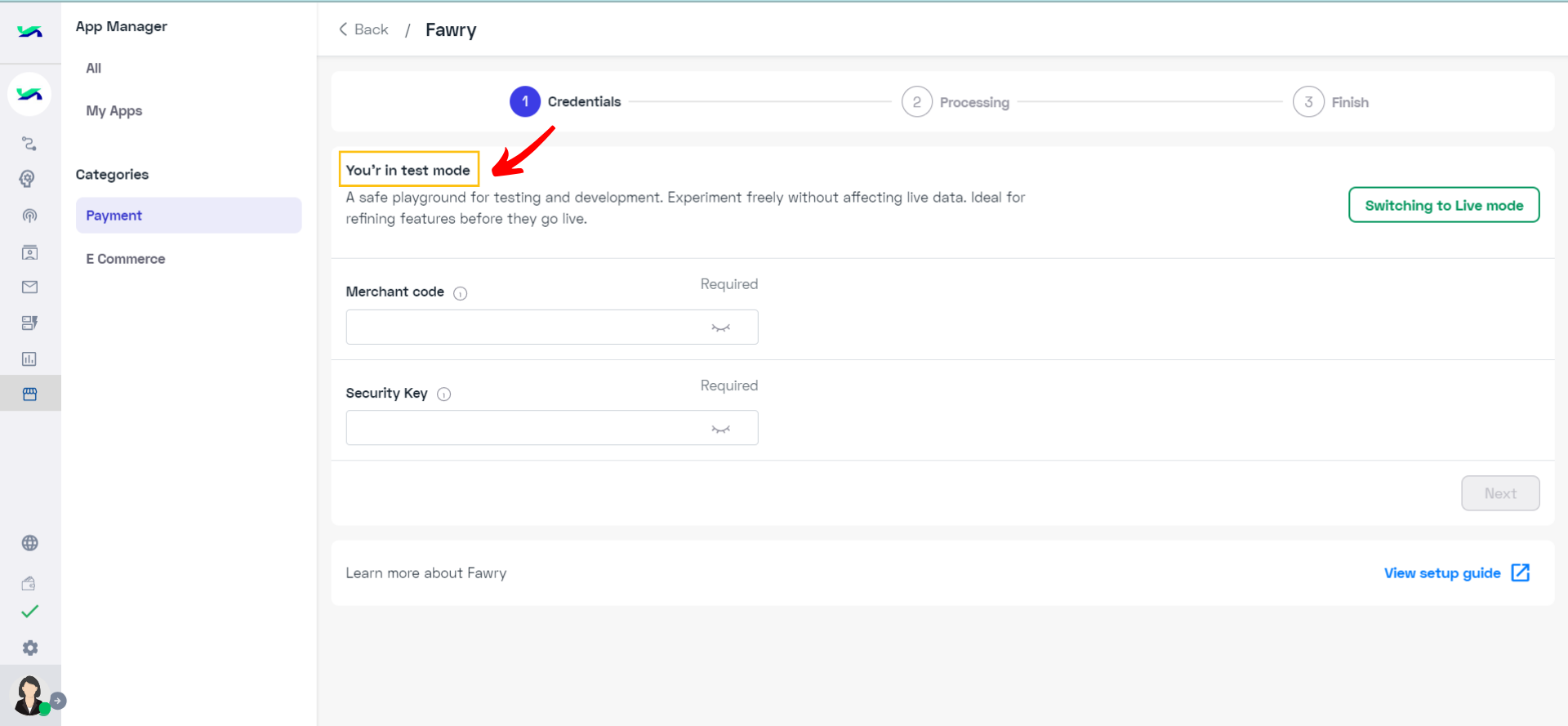Image resolution: width=1568 pixels, height=726 pixels.
Task: Click the Next button
Action: 1500,493
